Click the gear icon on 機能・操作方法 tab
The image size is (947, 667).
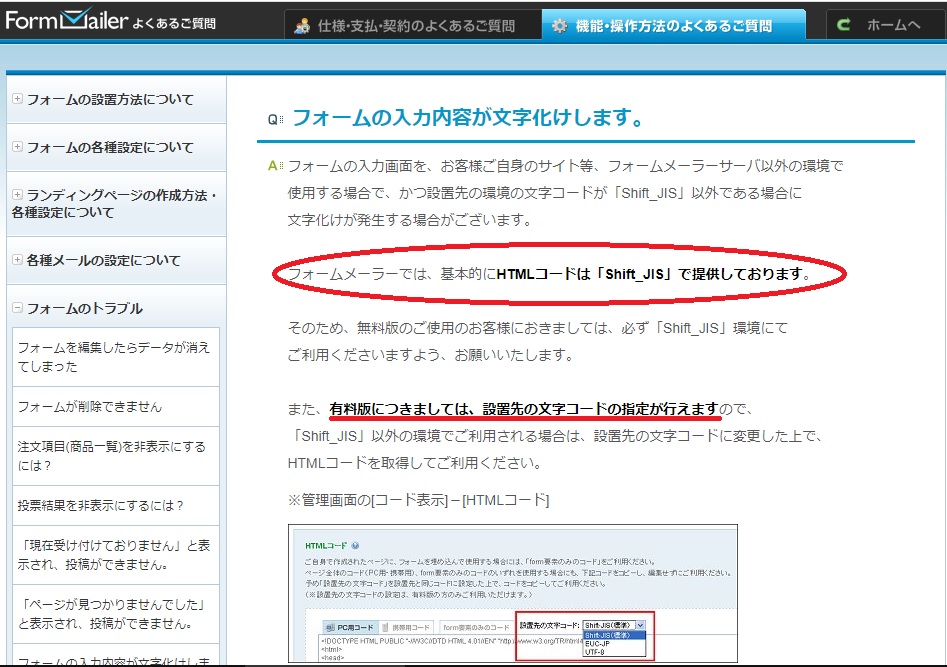(559, 26)
